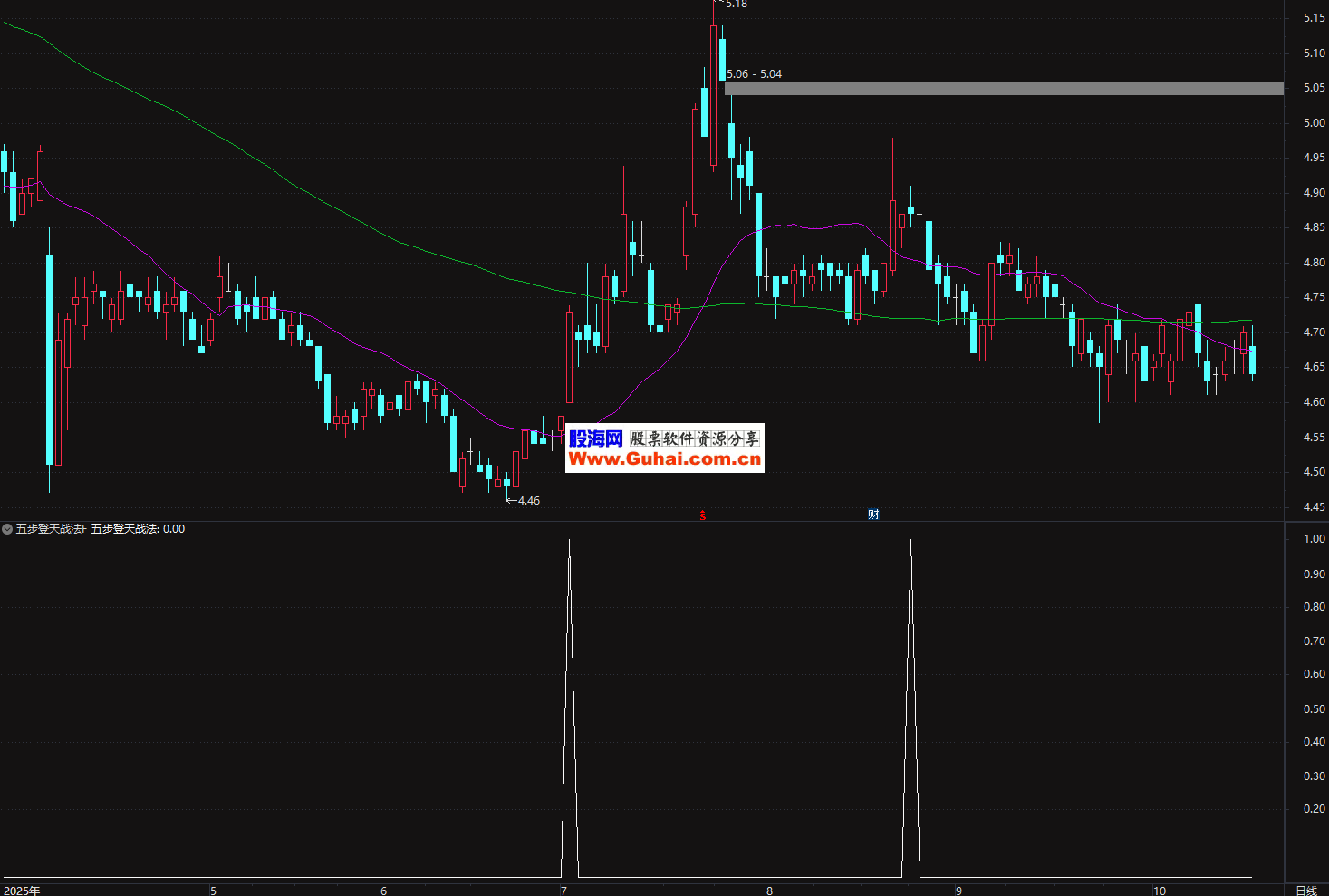Image resolution: width=1329 pixels, height=896 pixels.
Task: Expand the 五步登天战法F indicator dropdown arrow
Action: (x=7, y=529)
